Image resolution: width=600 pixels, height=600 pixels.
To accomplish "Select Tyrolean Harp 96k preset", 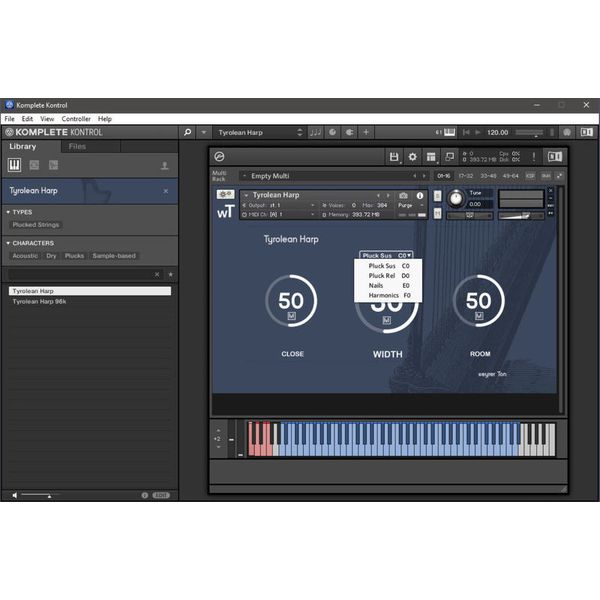I will click(39, 301).
